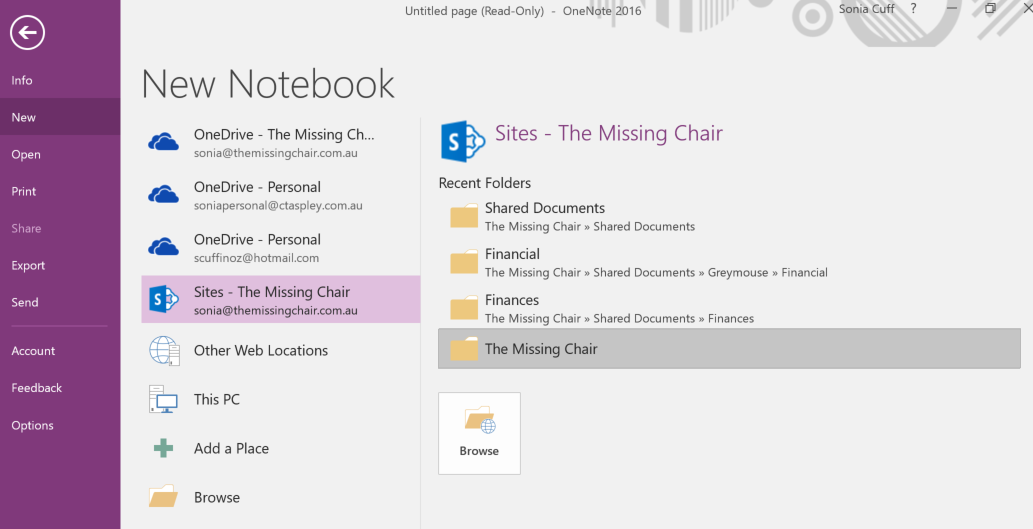Open Shared Documents recent folder
The height and width of the screenshot is (529, 1033).
click(729, 217)
